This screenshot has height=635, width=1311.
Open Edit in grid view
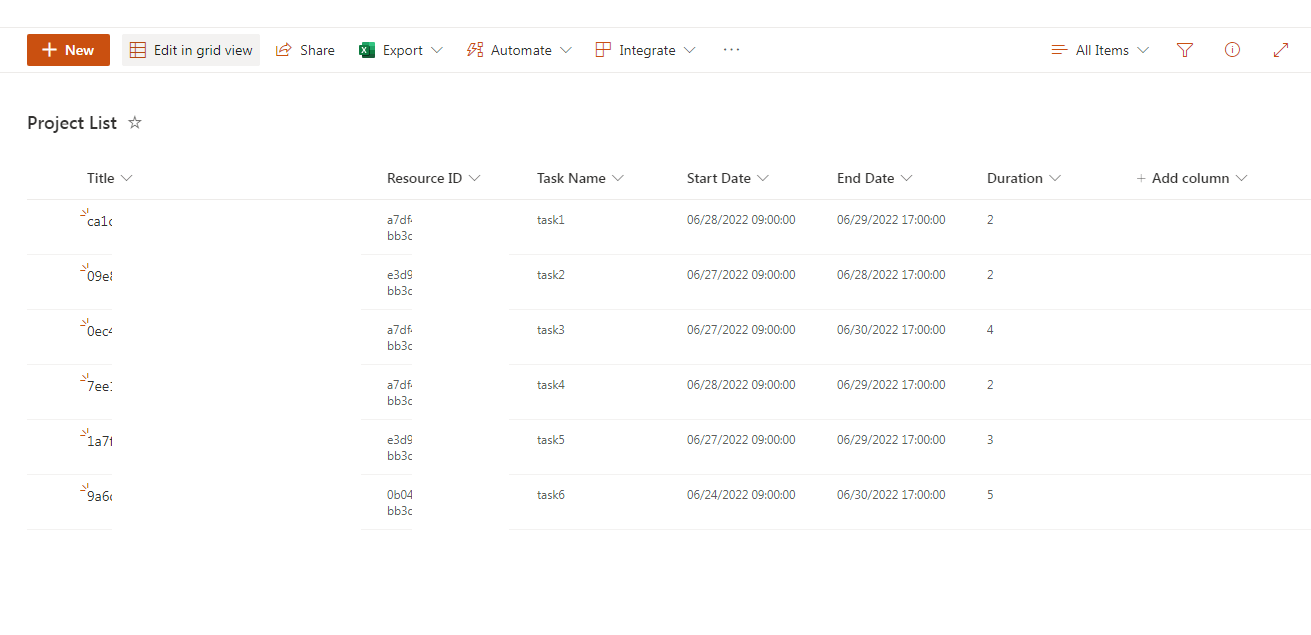coord(191,50)
